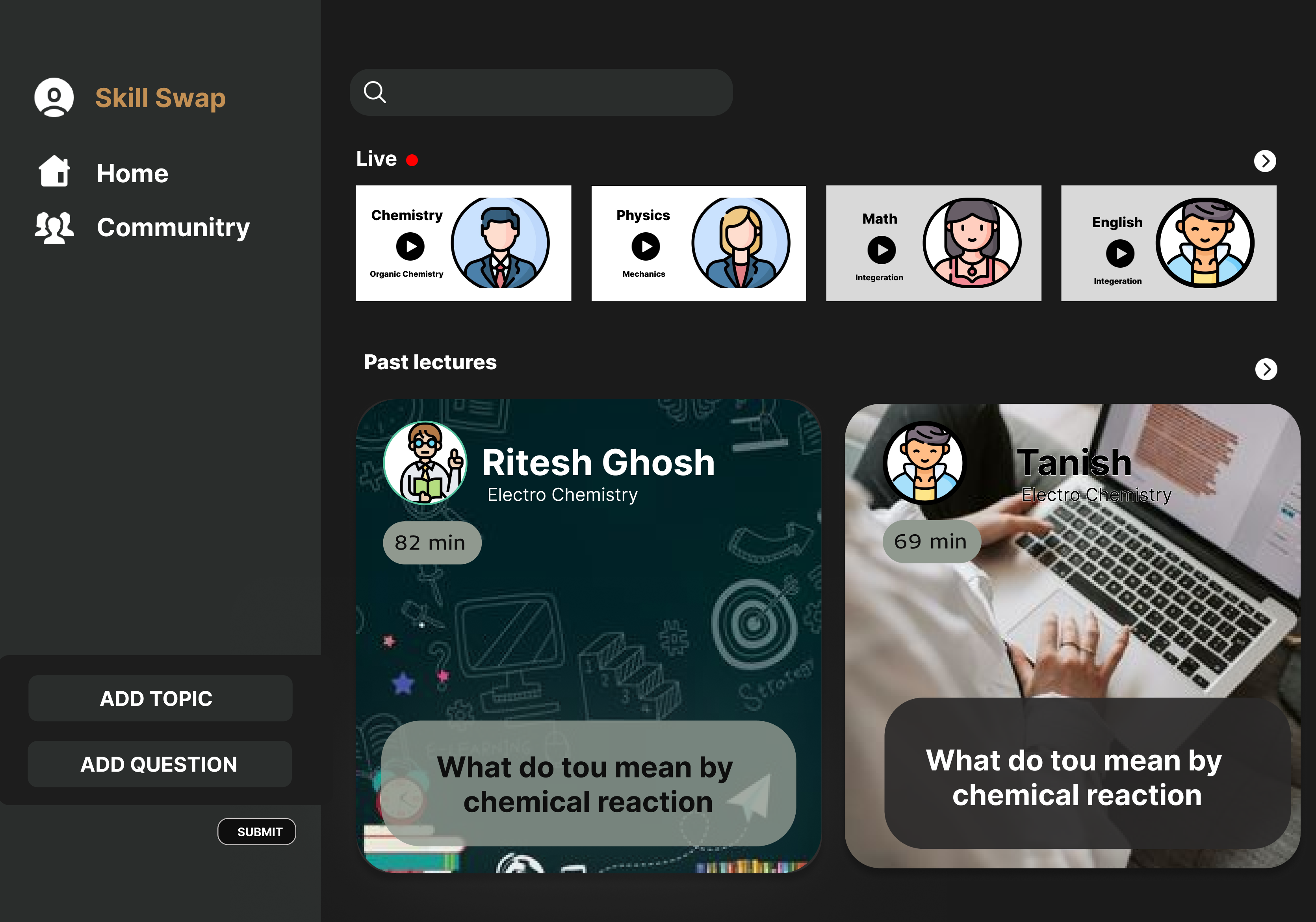Click the user profile avatar icon

click(x=54, y=97)
